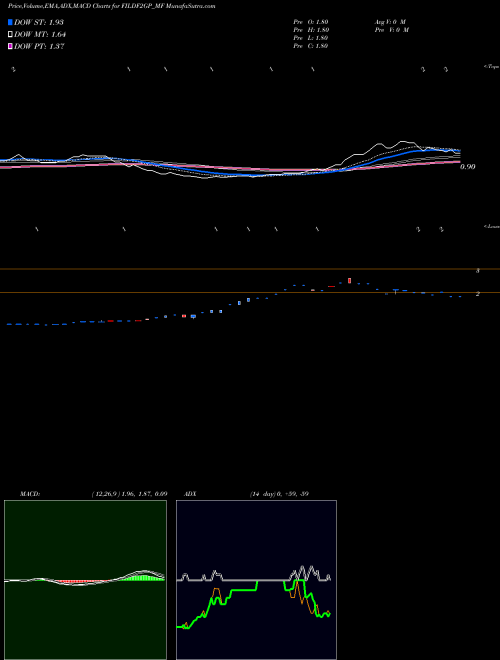Click the 'Pre L: 1.80' value
Viewport: 500px width, 660px height.
[311, 38]
